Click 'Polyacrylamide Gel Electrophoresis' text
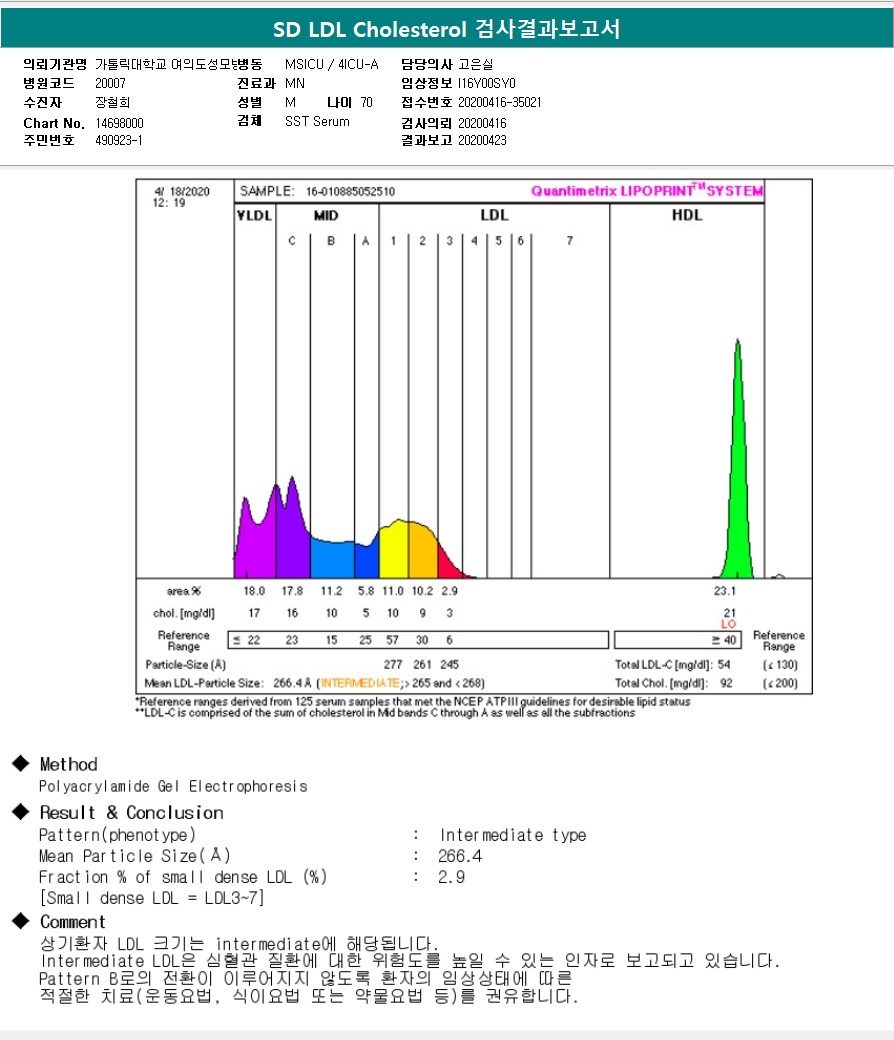Screen dimensions: 894x1040 (173, 787)
